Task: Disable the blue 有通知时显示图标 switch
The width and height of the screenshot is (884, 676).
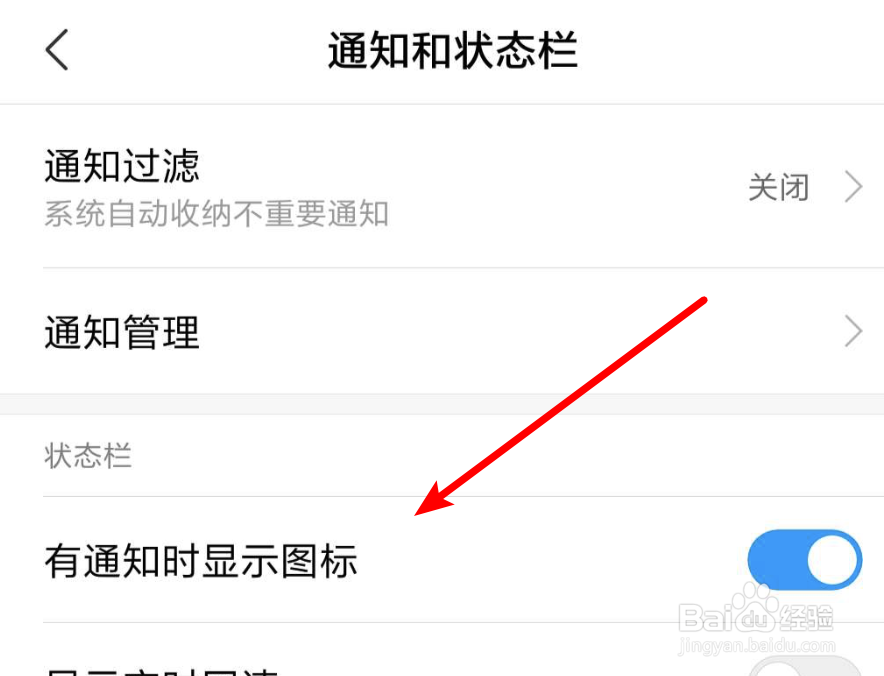Action: coord(805,560)
